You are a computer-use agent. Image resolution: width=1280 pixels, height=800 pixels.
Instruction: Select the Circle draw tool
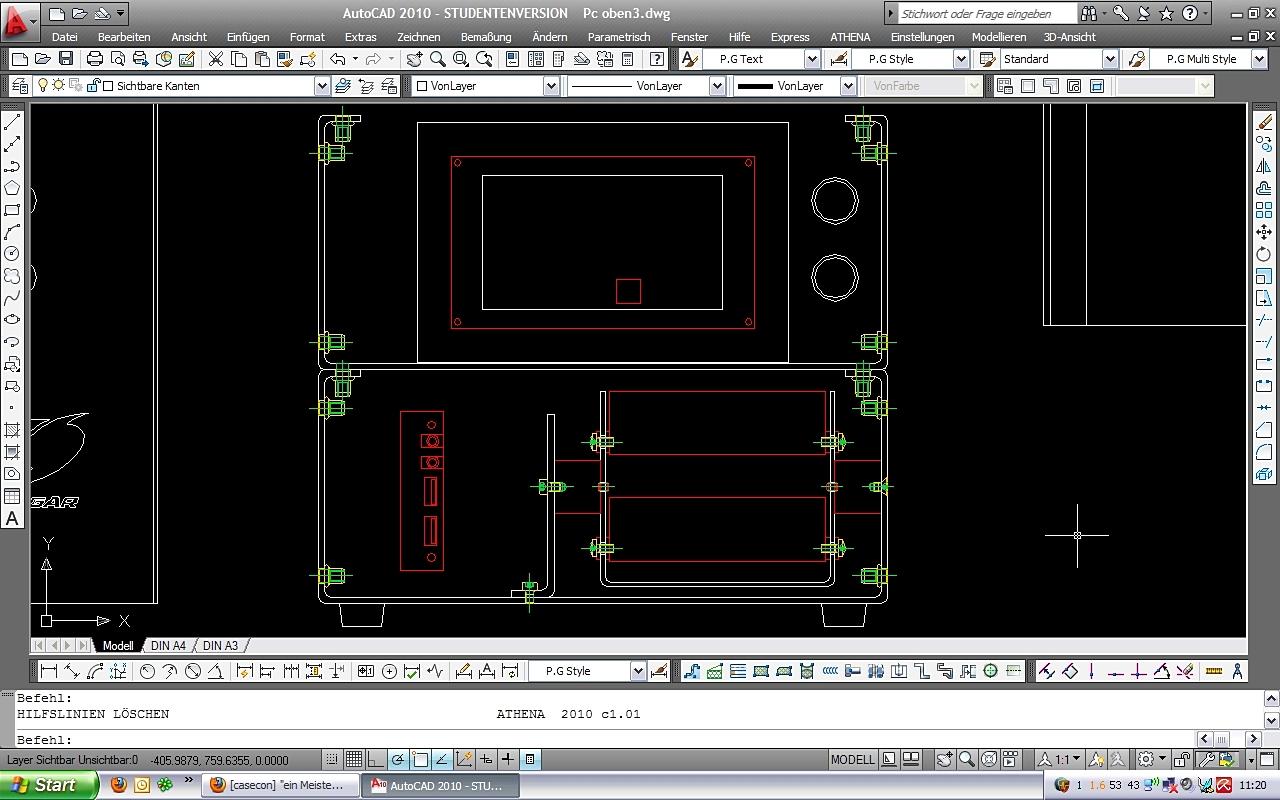[x=12, y=254]
